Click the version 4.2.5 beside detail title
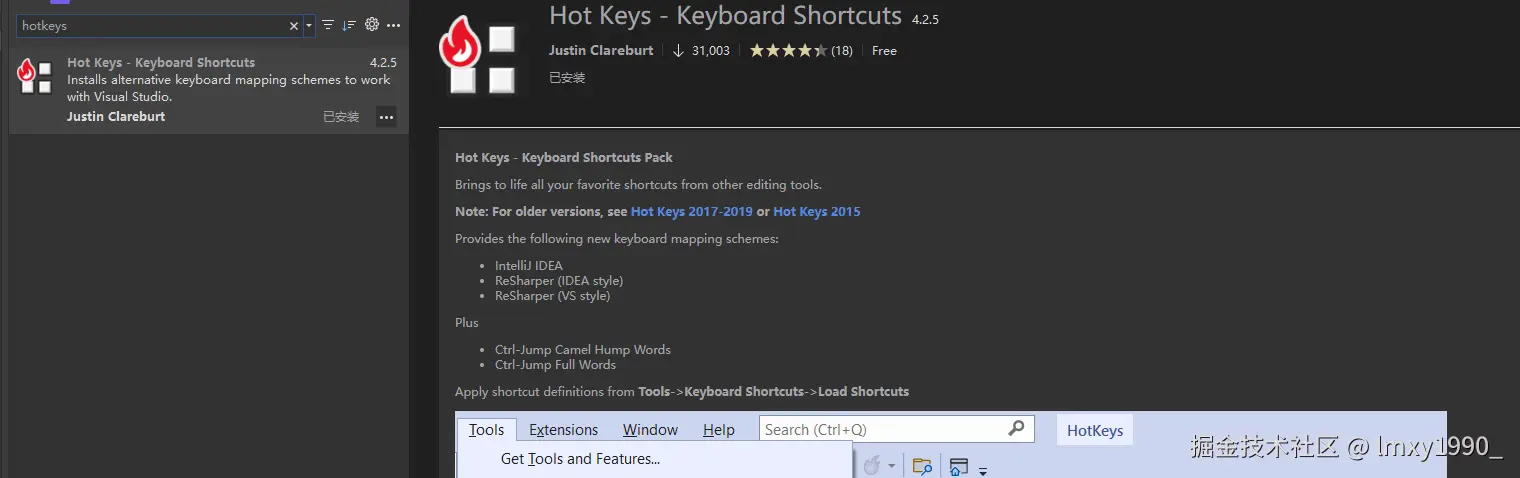1520x478 pixels. (x=925, y=19)
